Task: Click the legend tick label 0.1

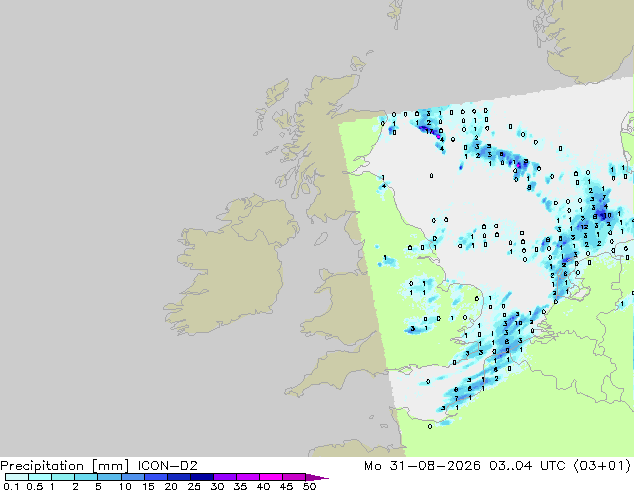Action: [11, 486]
